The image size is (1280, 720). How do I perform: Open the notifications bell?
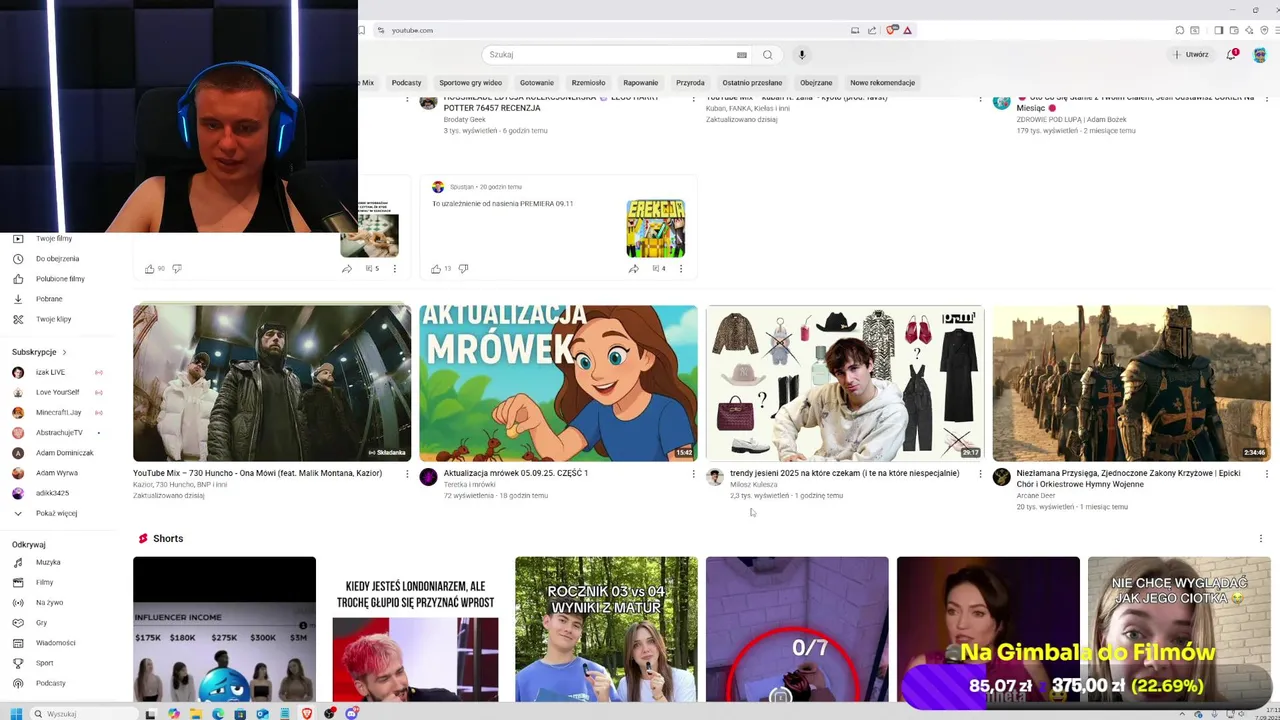1232,54
